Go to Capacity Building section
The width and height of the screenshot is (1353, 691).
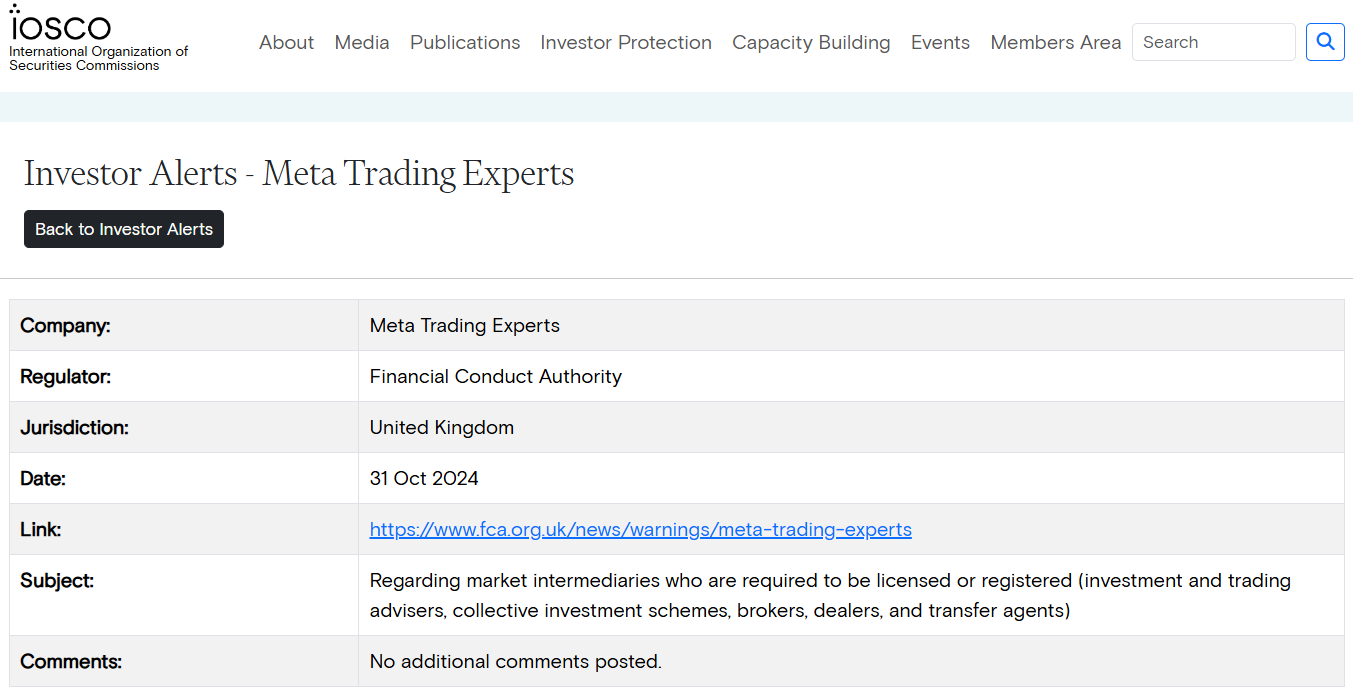click(x=811, y=42)
